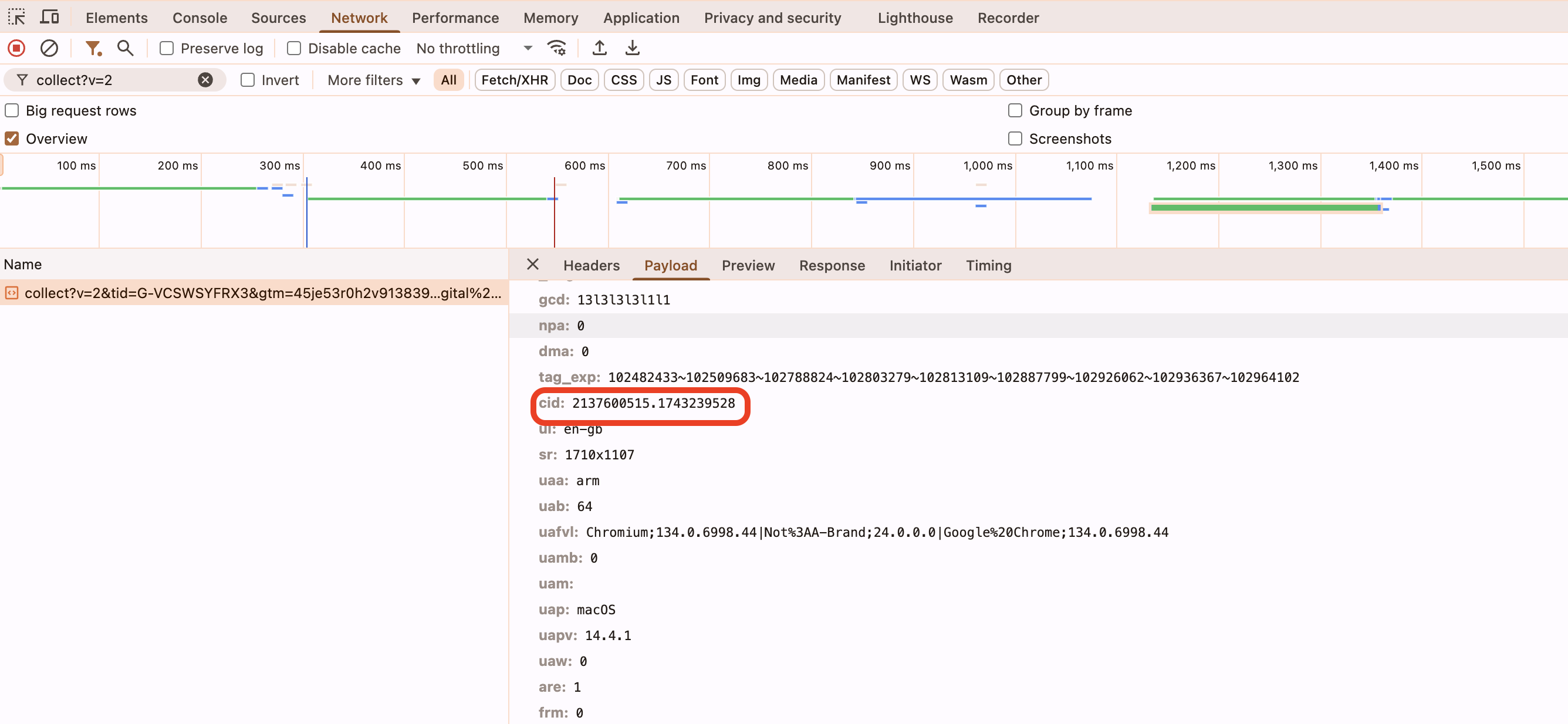Export HAR file download icon

(x=633, y=48)
